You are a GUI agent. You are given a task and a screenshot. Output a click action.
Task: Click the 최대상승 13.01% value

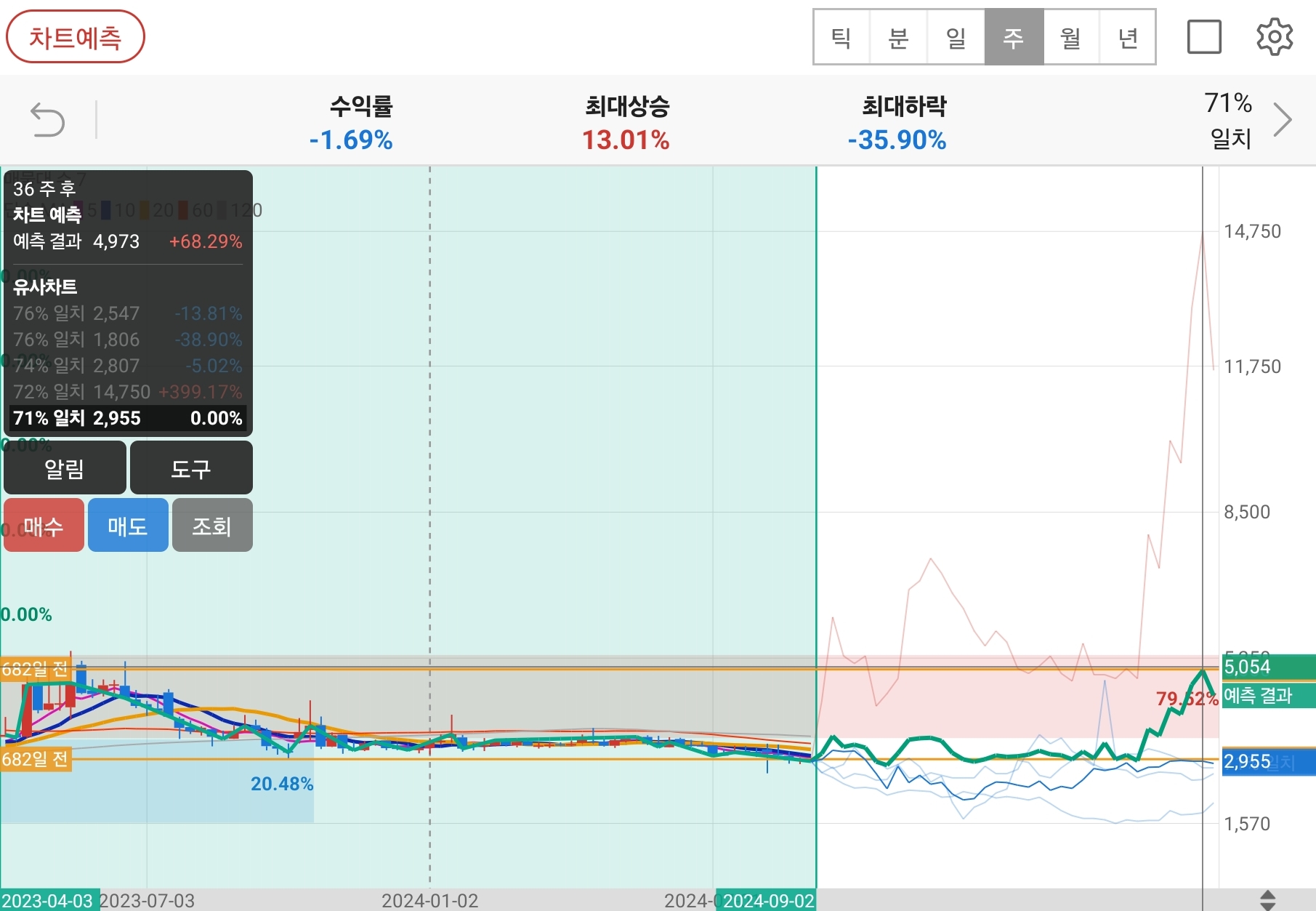pos(626,140)
